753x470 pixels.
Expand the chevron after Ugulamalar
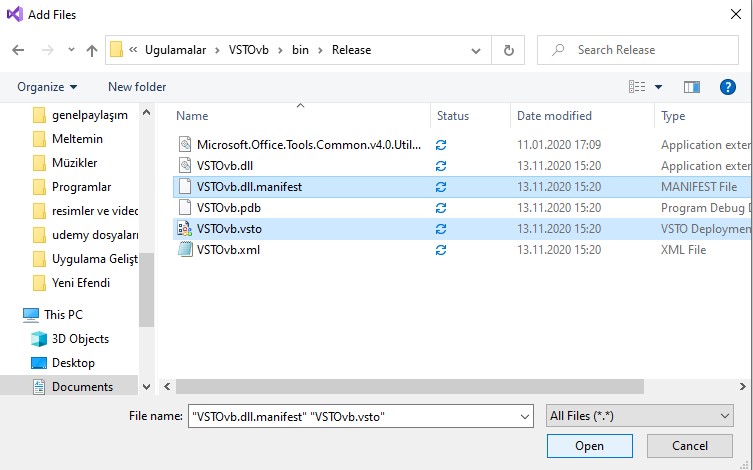[x=217, y=50]
